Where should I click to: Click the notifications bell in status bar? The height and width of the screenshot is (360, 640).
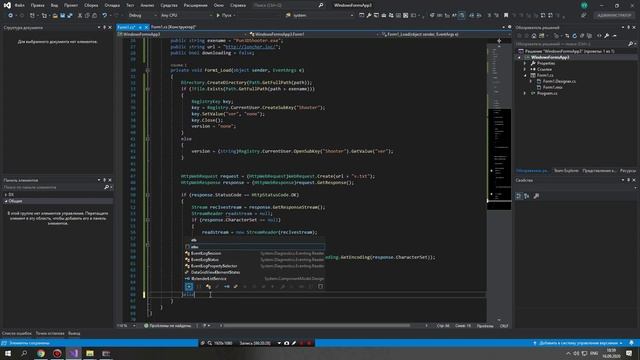pos(631,343)
